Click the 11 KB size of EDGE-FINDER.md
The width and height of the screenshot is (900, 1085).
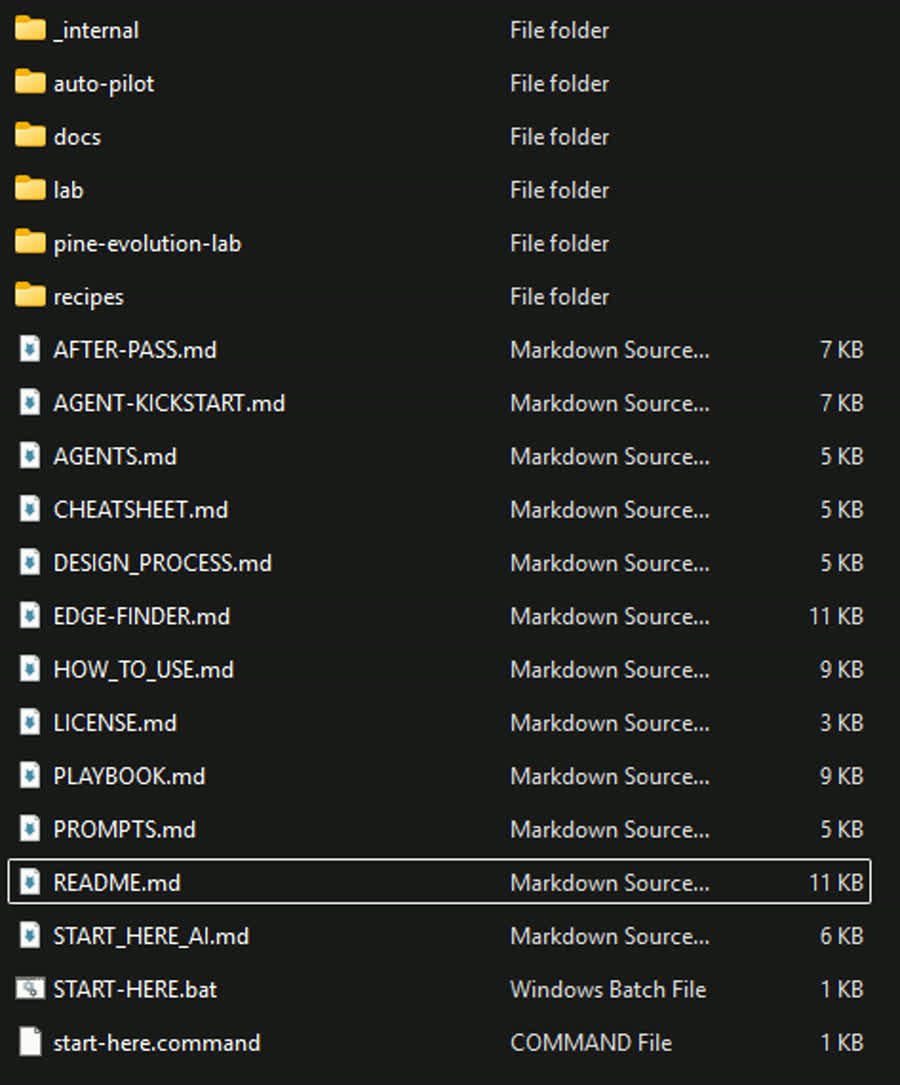click(x=836, y=616)
